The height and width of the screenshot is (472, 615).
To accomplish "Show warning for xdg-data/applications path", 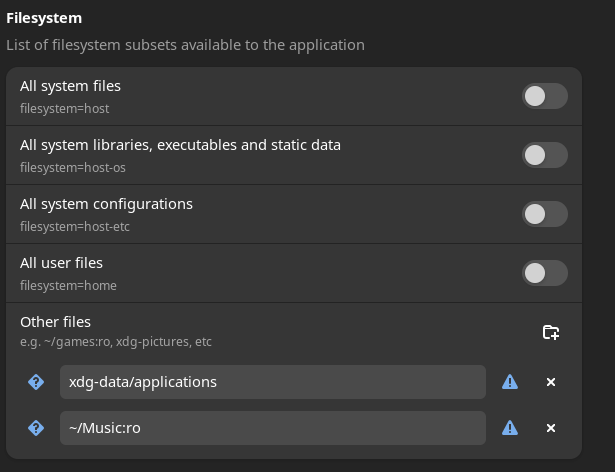I will [510, 382].
